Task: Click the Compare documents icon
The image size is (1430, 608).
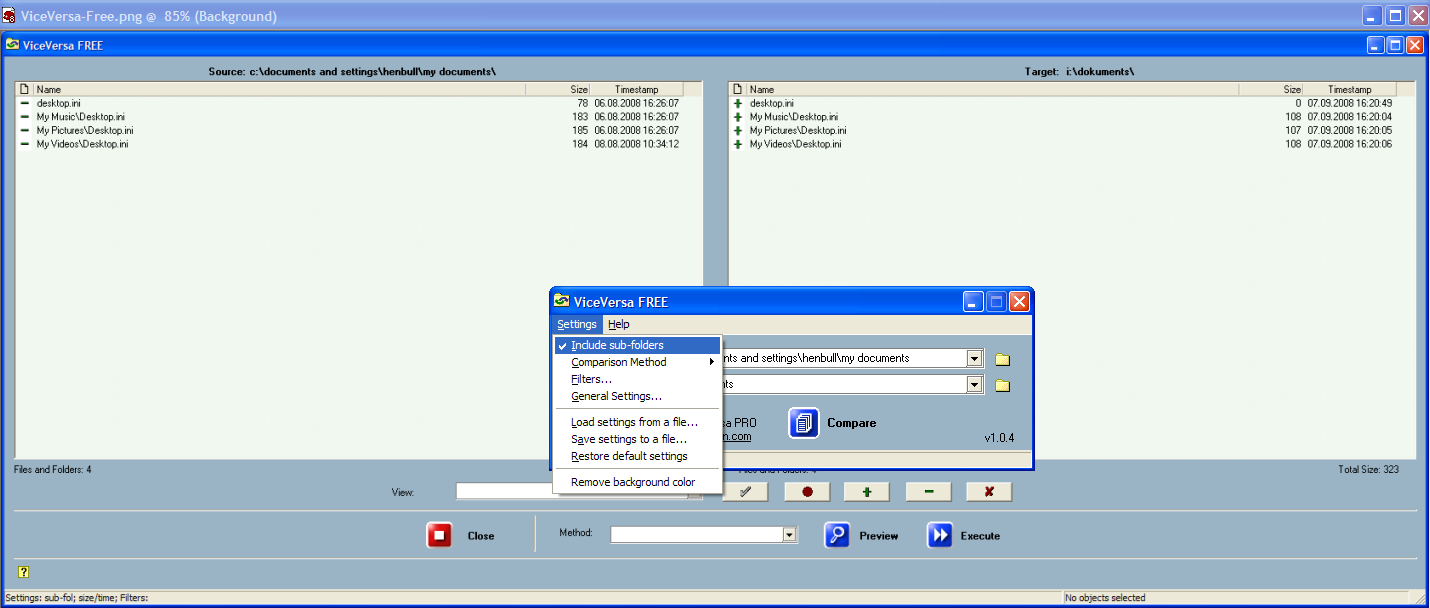Action: [804, 423]
